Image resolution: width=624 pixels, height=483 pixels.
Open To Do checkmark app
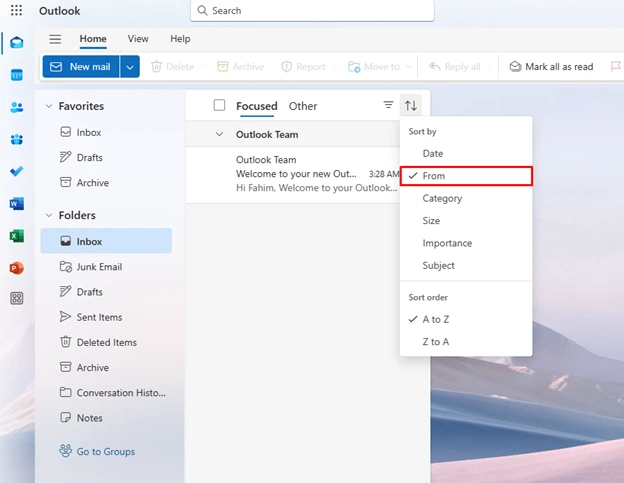tap(16, 171)
